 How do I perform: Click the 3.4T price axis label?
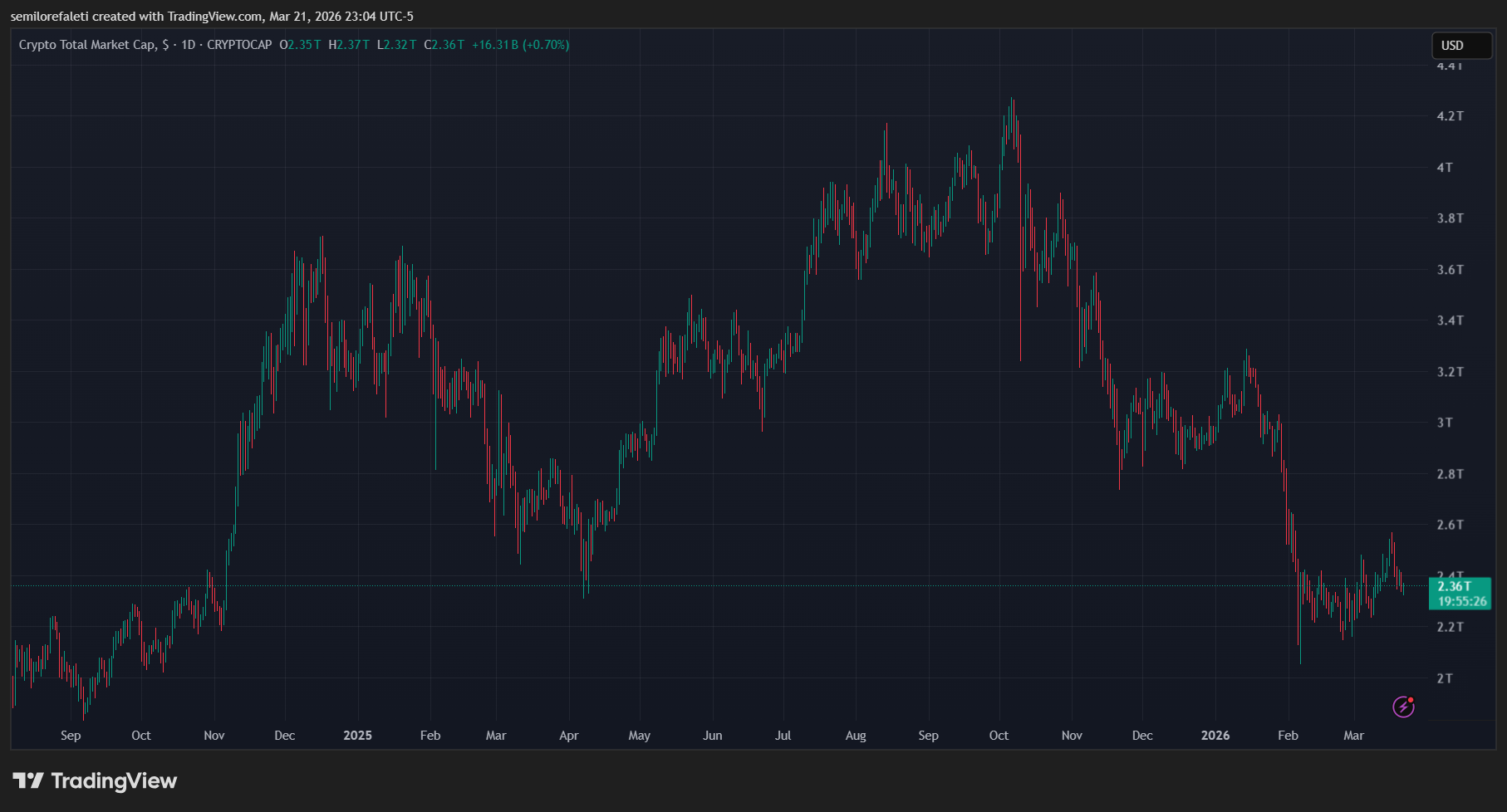coord(1451,320)
